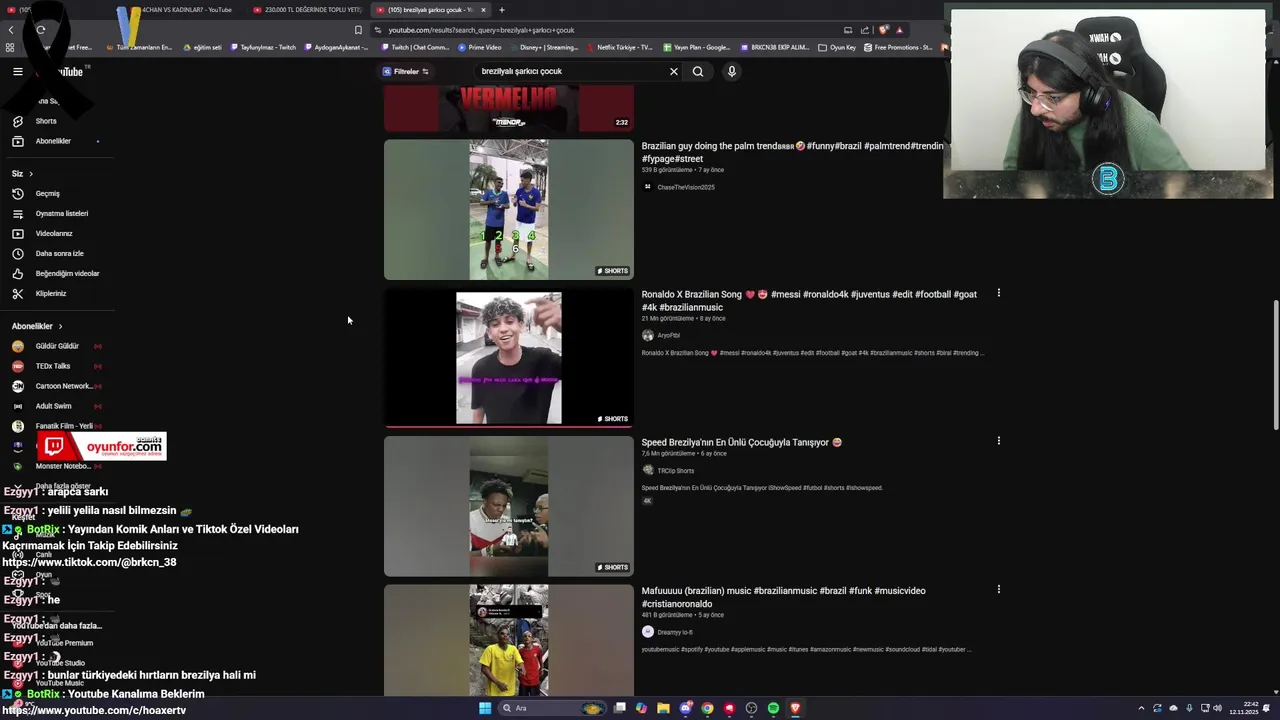
Task: Open Chrome from the Windows taskbar
Action: click(707, 708)
